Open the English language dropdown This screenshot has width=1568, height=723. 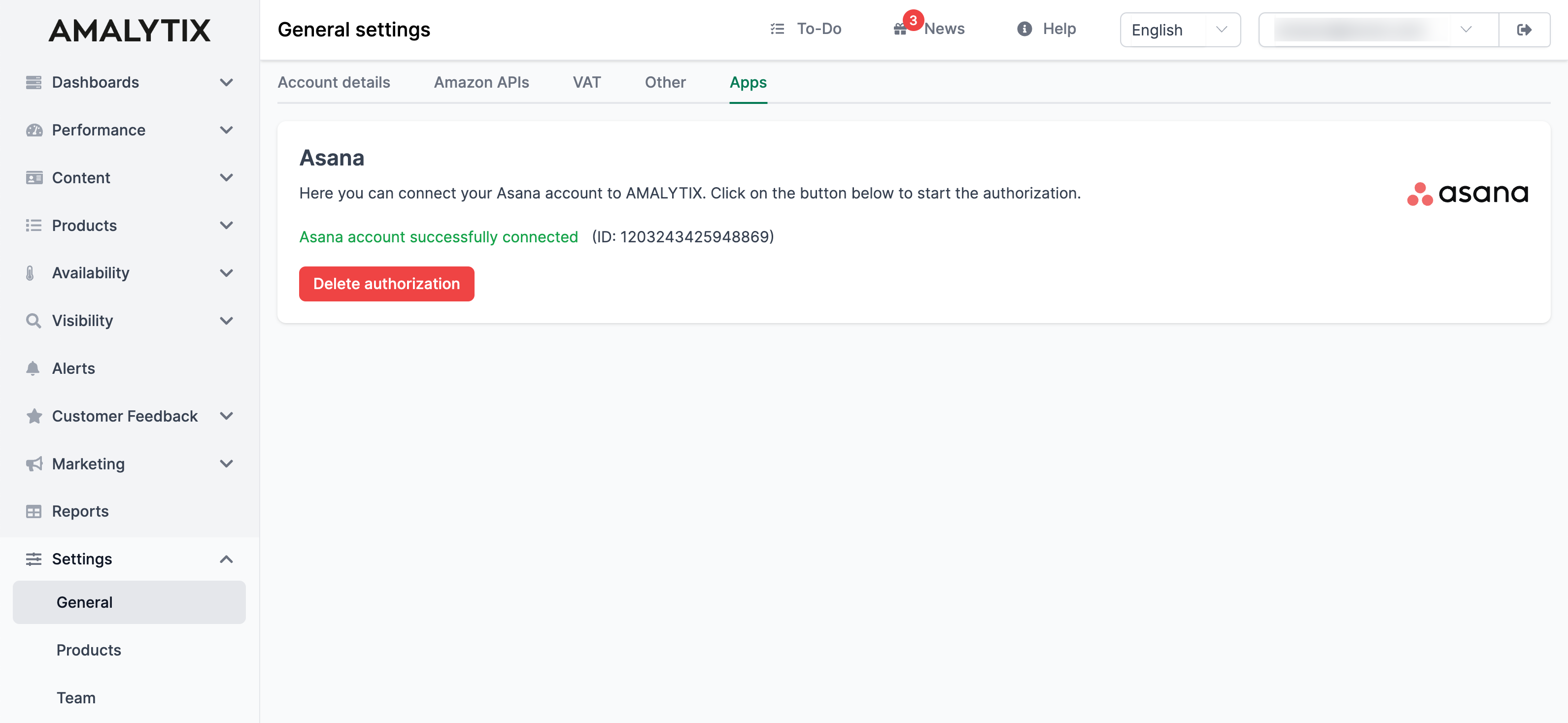point(1180,30)
